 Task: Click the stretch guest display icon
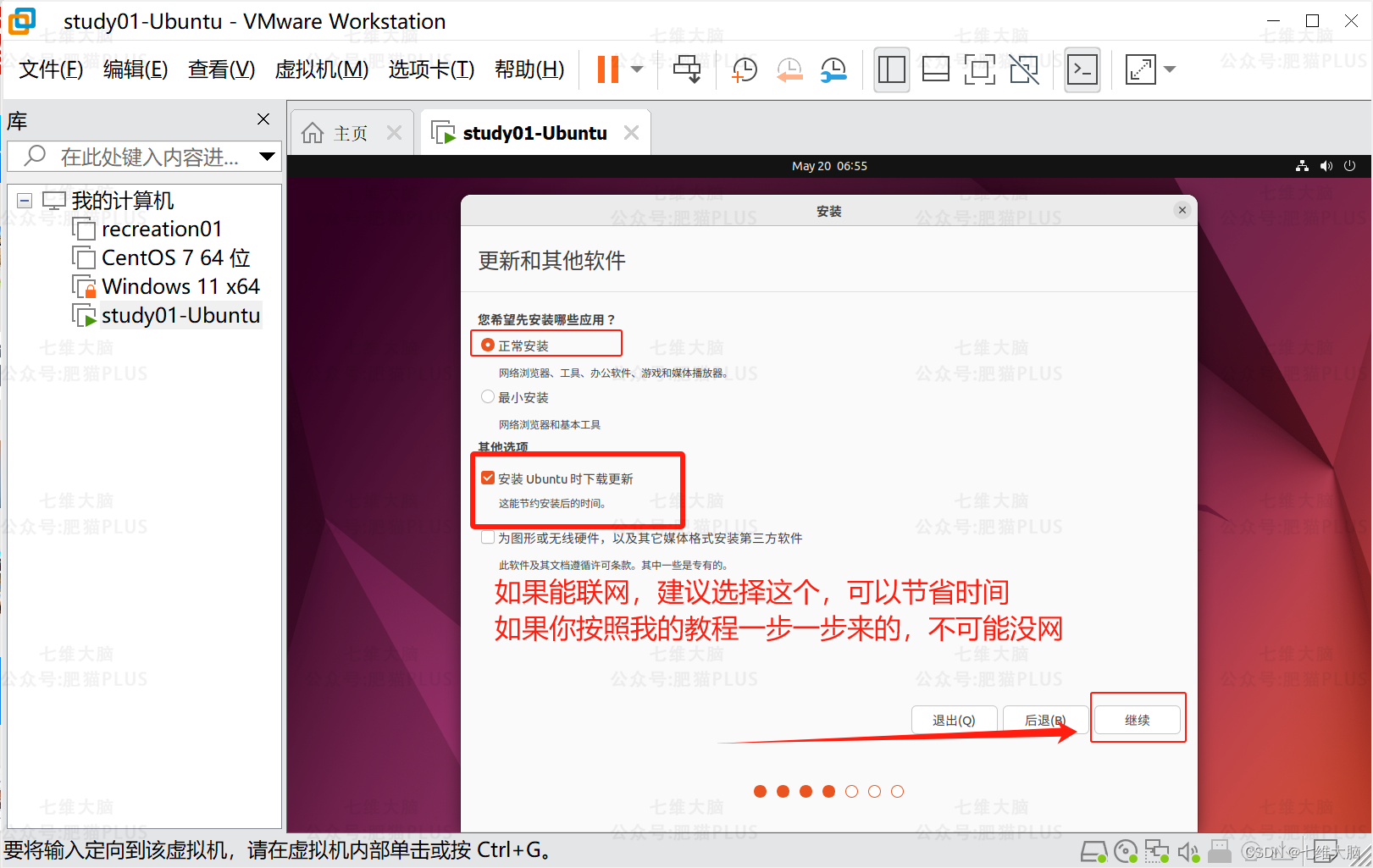[1140, 69]
